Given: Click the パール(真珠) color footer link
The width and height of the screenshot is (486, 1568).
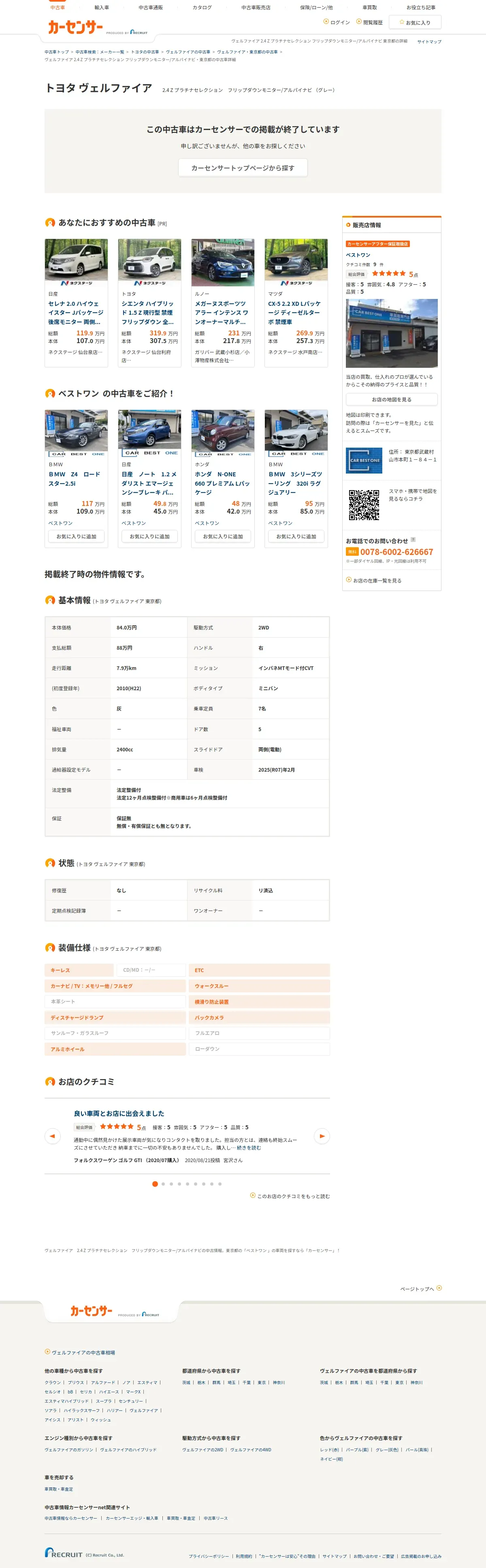Looking at the screenshot, I should [417, 1449].
